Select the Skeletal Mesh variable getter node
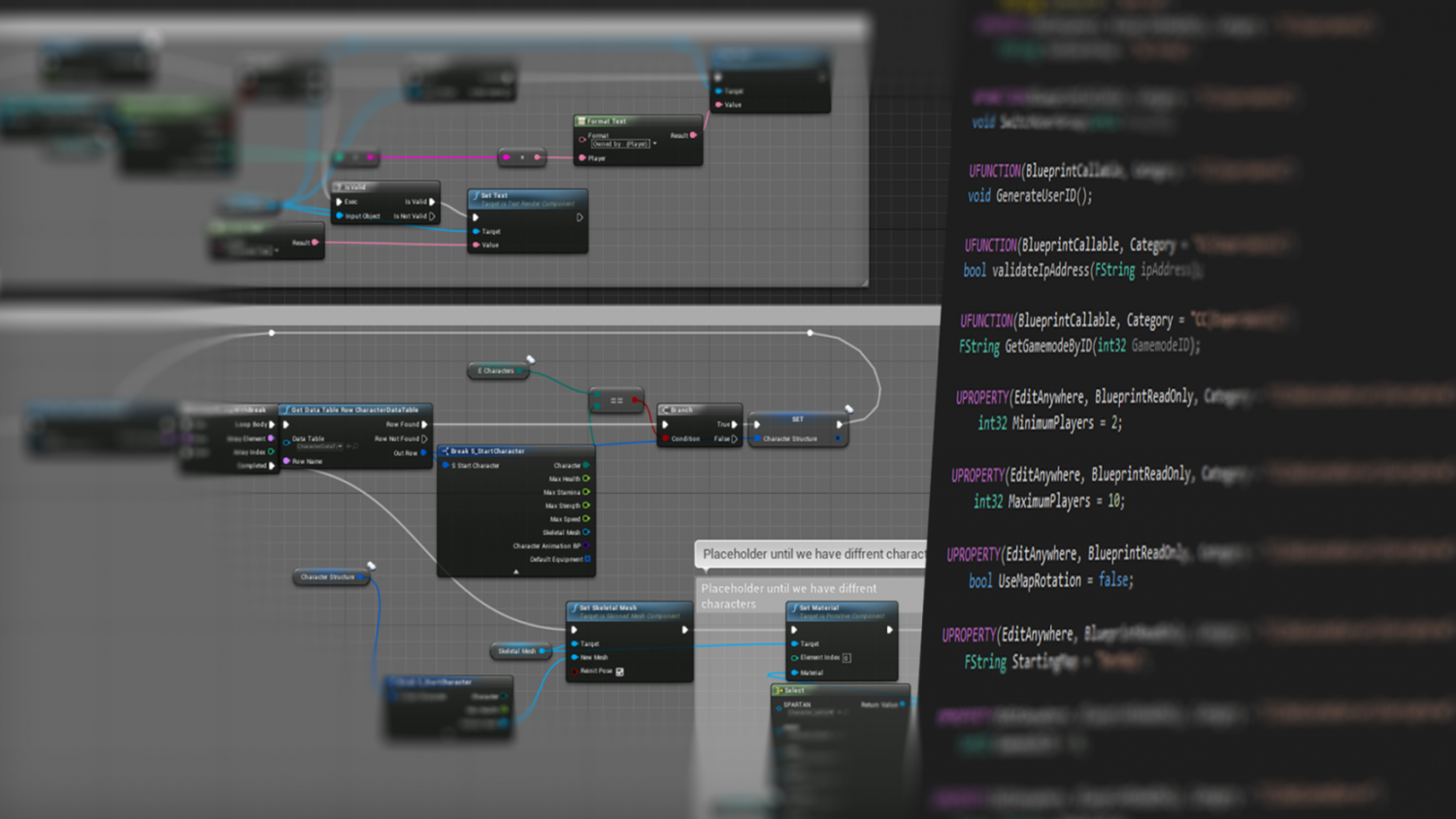Screen dimensions: 1456x819 coord(520,651)
